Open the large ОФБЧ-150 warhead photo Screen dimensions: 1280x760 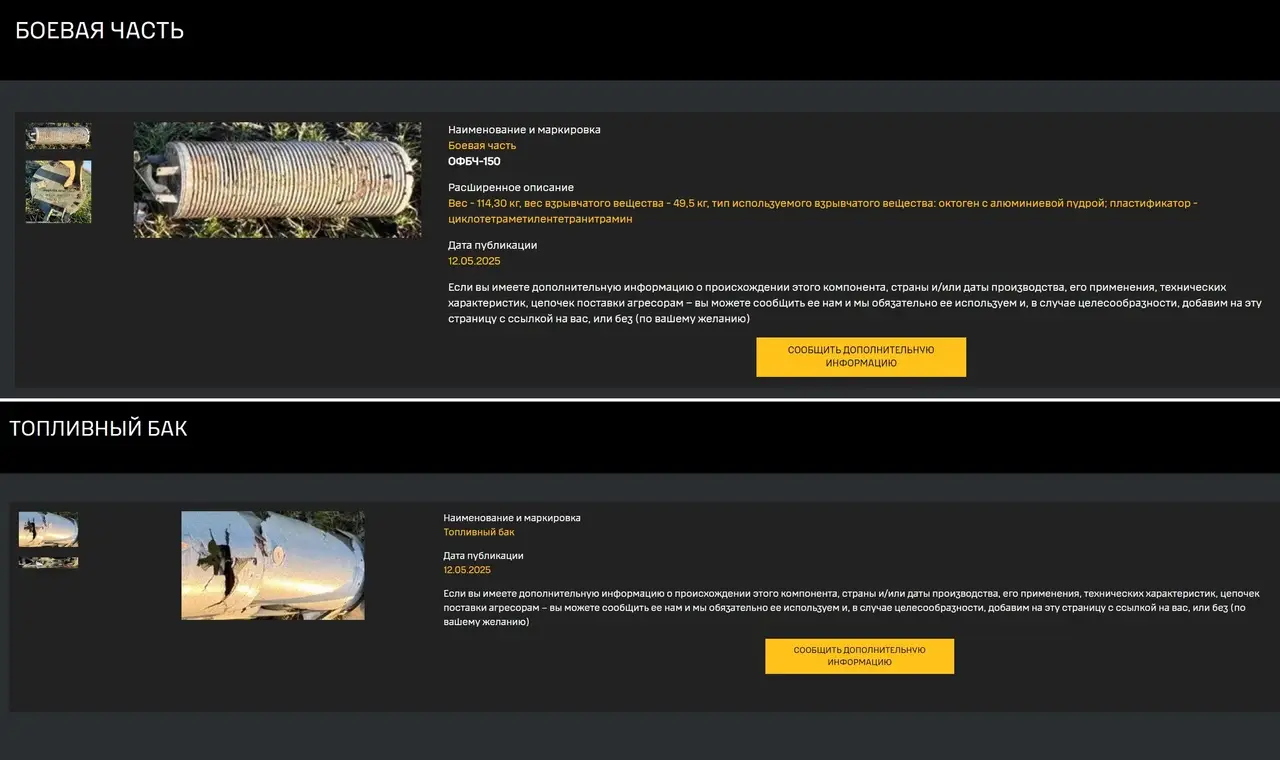tap(277, 180)
